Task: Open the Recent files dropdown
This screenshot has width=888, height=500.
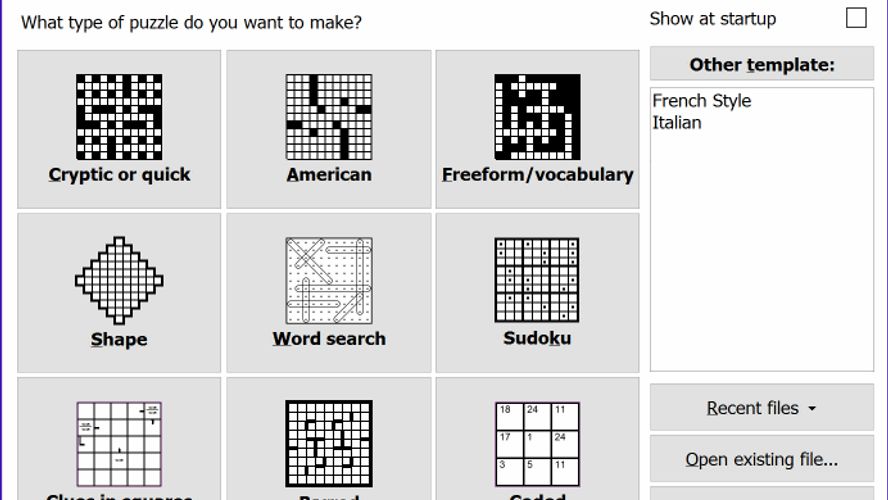Action: point(761,408)
